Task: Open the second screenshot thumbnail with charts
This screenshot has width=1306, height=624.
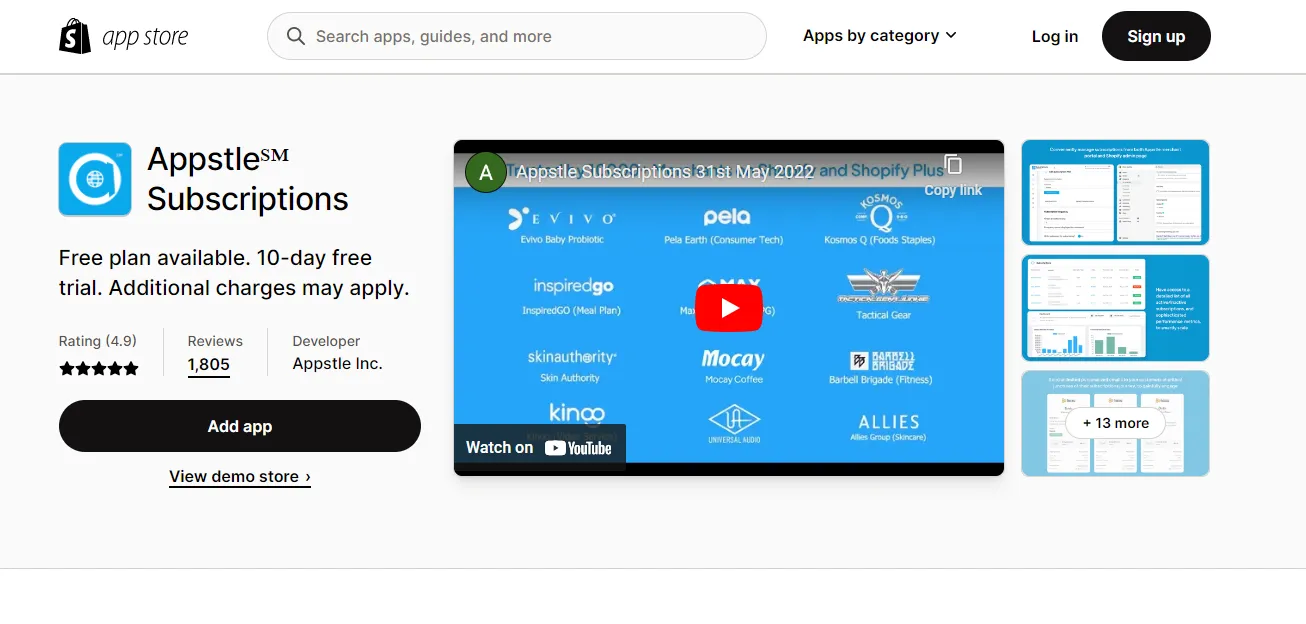Action: point(1115,308)
